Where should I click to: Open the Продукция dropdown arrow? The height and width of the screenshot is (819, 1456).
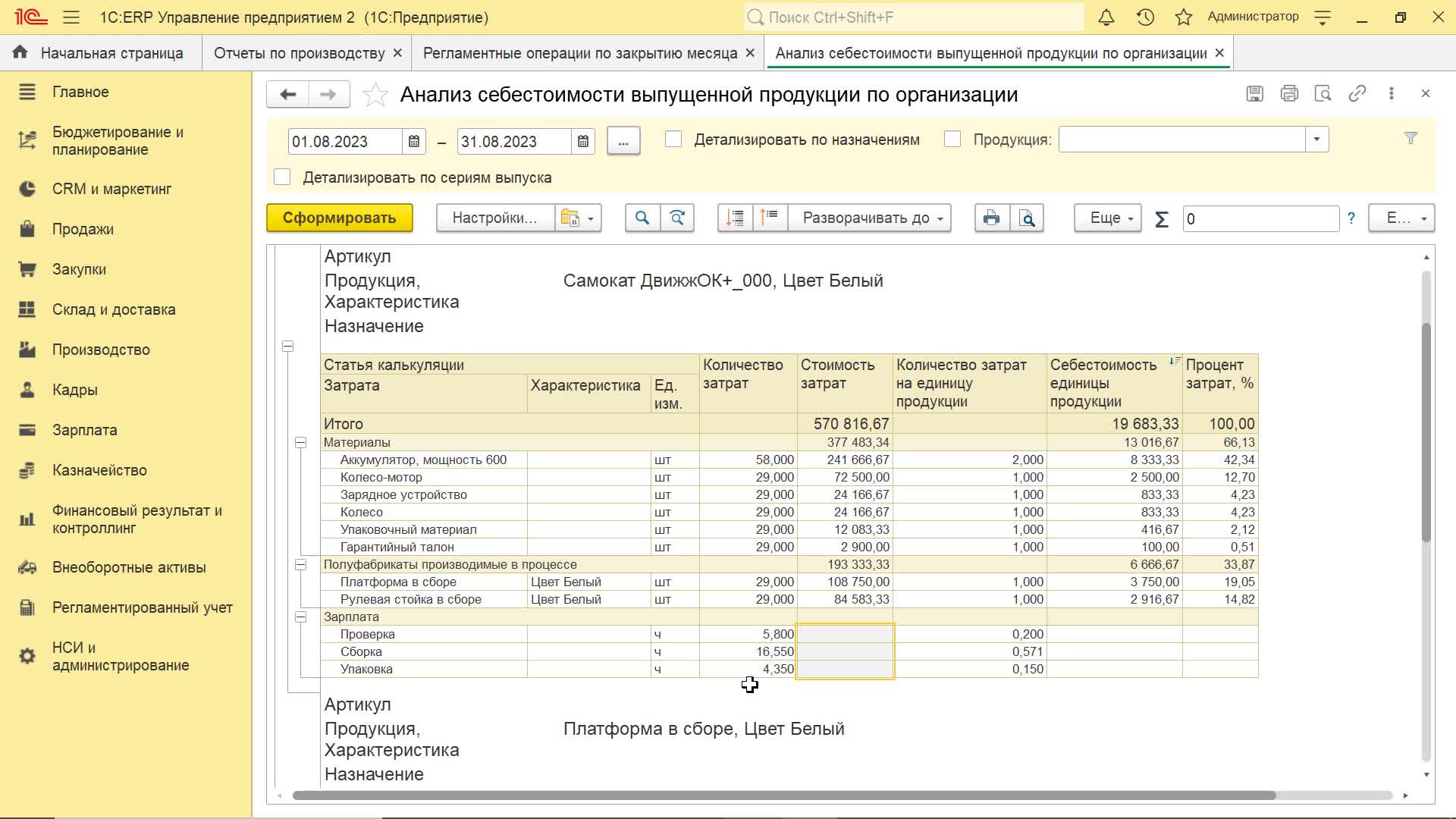(x=1317, y=140)
